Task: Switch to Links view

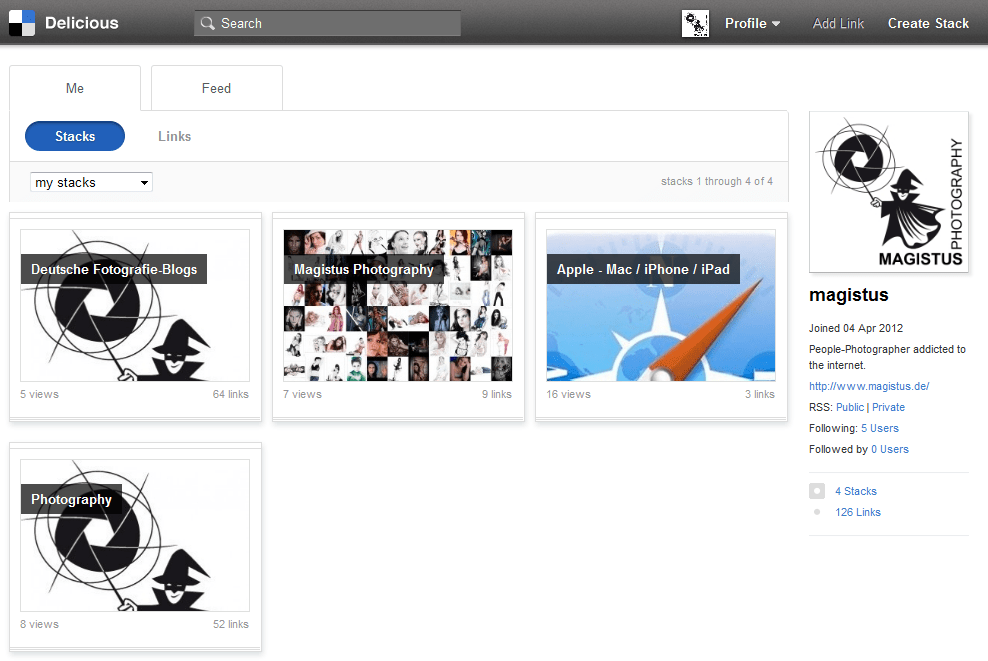Action: click(174, 135)
